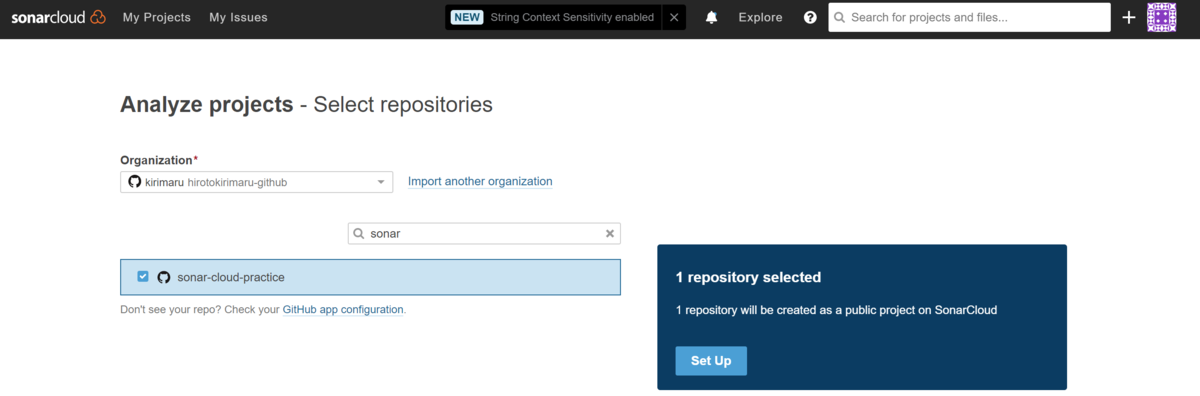
Task: Open the String Context Sensitivity enabled announcement
Action: pos(572,17)
